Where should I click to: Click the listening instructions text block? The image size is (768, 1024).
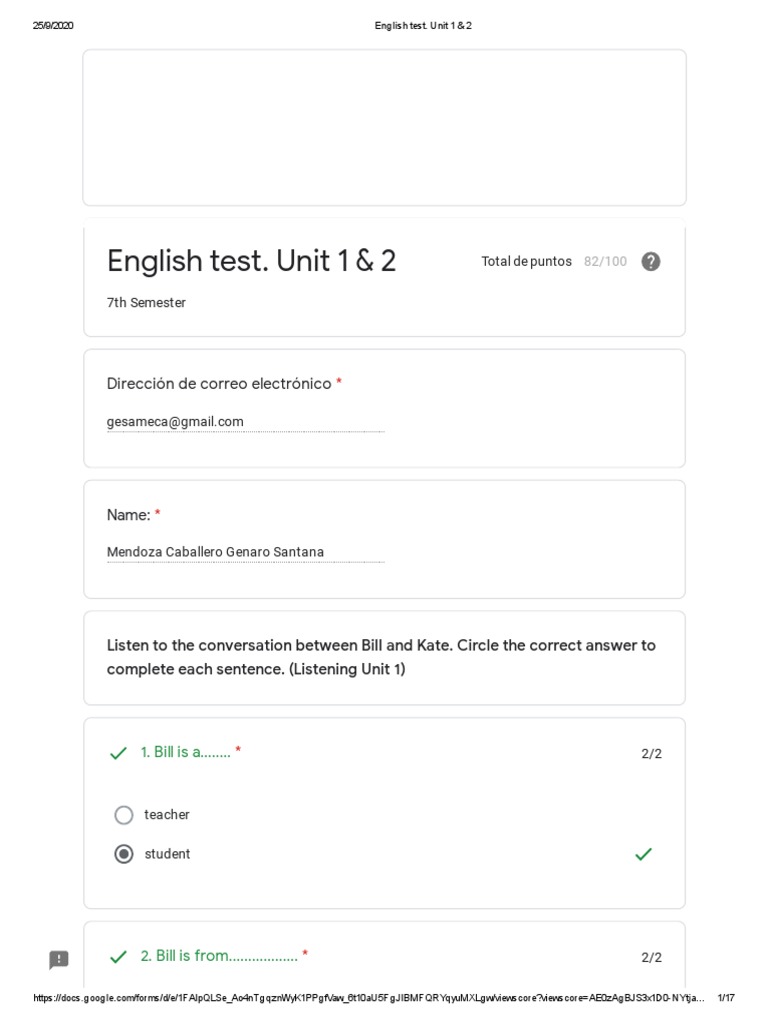pyautogui.click(x=381, y=657)
